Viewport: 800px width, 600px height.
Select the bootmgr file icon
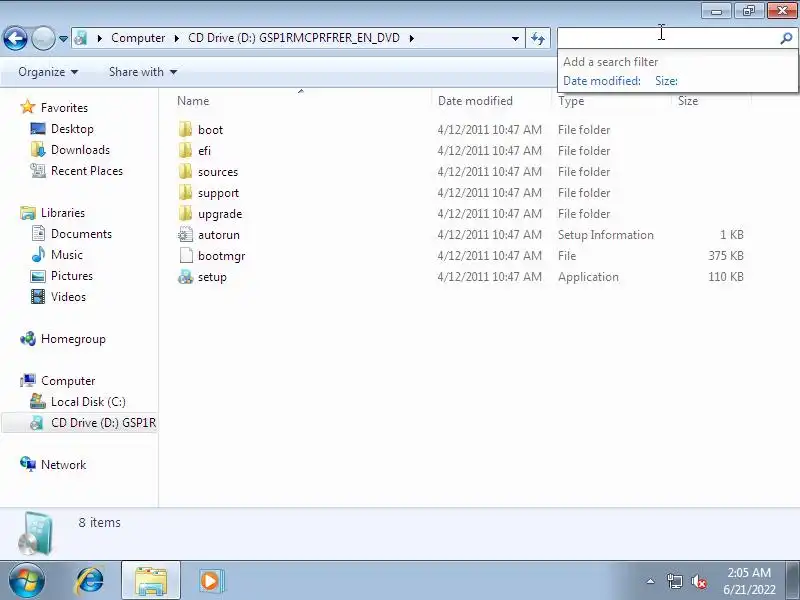[x=186, y=256]
